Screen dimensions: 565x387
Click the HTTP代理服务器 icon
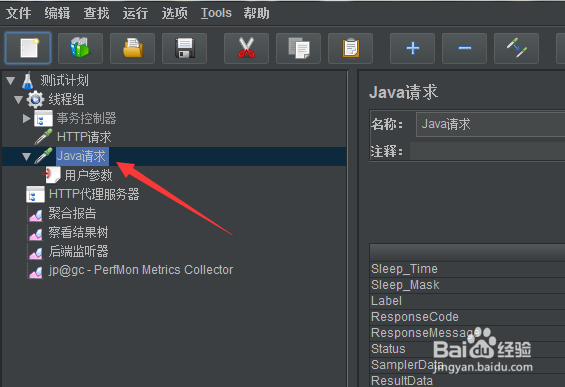35,194
